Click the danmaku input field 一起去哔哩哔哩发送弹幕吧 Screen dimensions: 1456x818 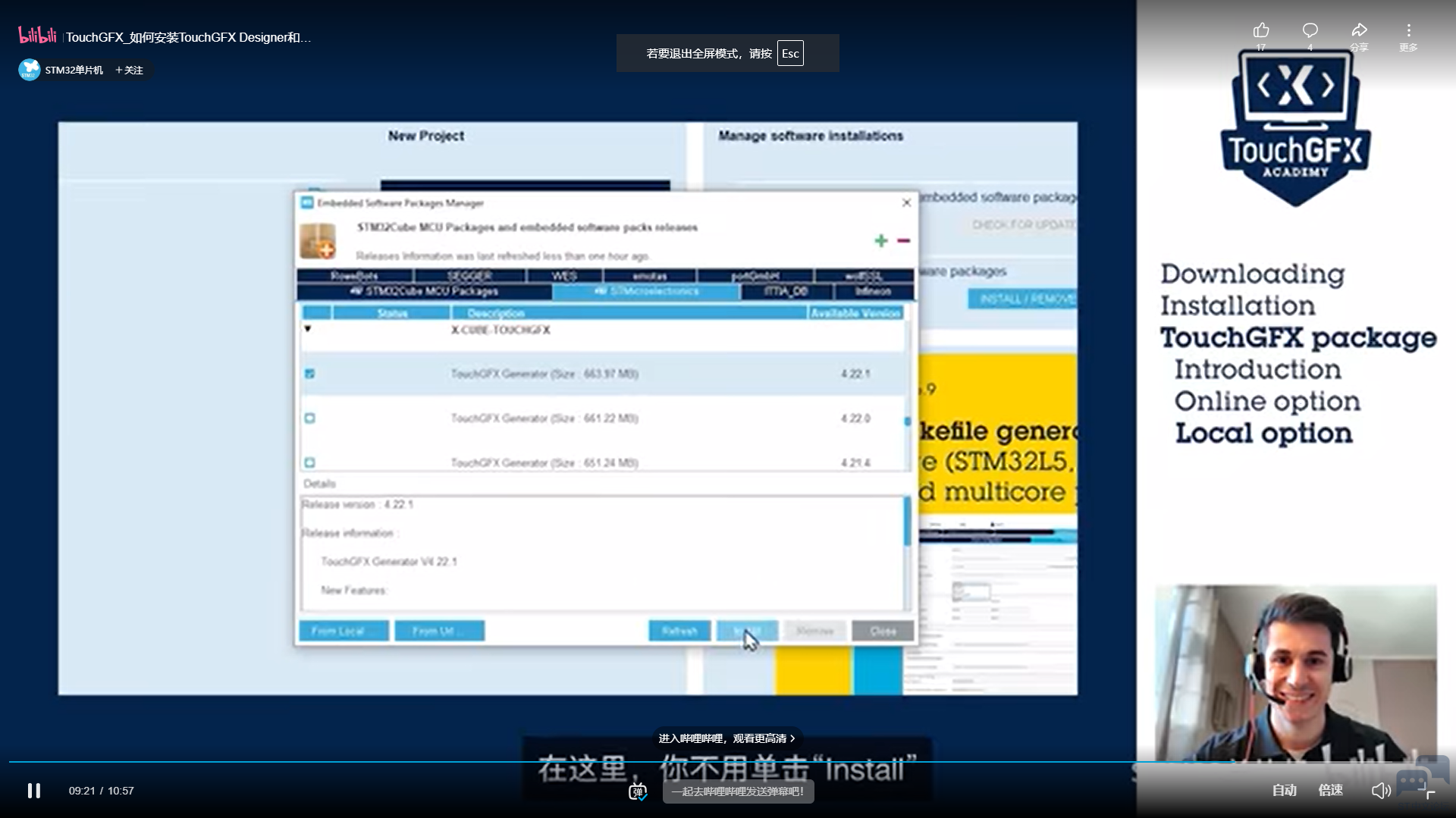click(739, 791)
